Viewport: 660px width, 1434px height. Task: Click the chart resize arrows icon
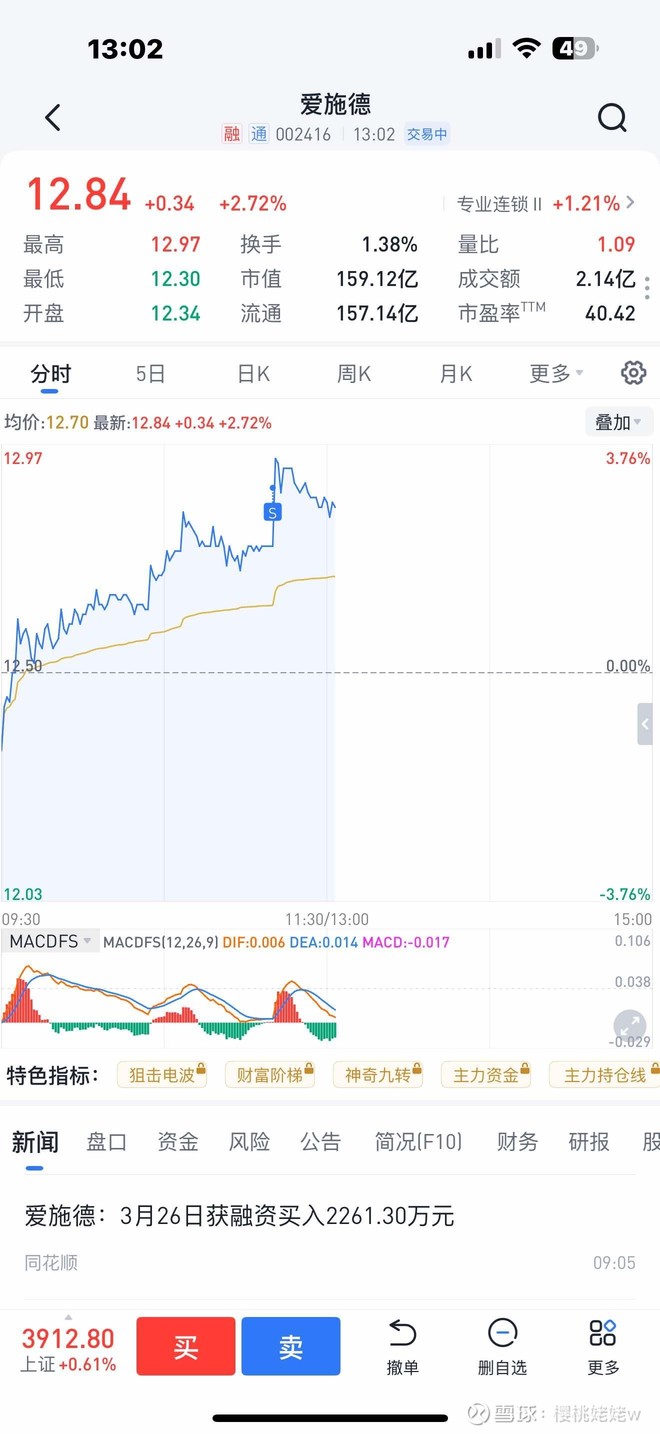click(628, 1026)
